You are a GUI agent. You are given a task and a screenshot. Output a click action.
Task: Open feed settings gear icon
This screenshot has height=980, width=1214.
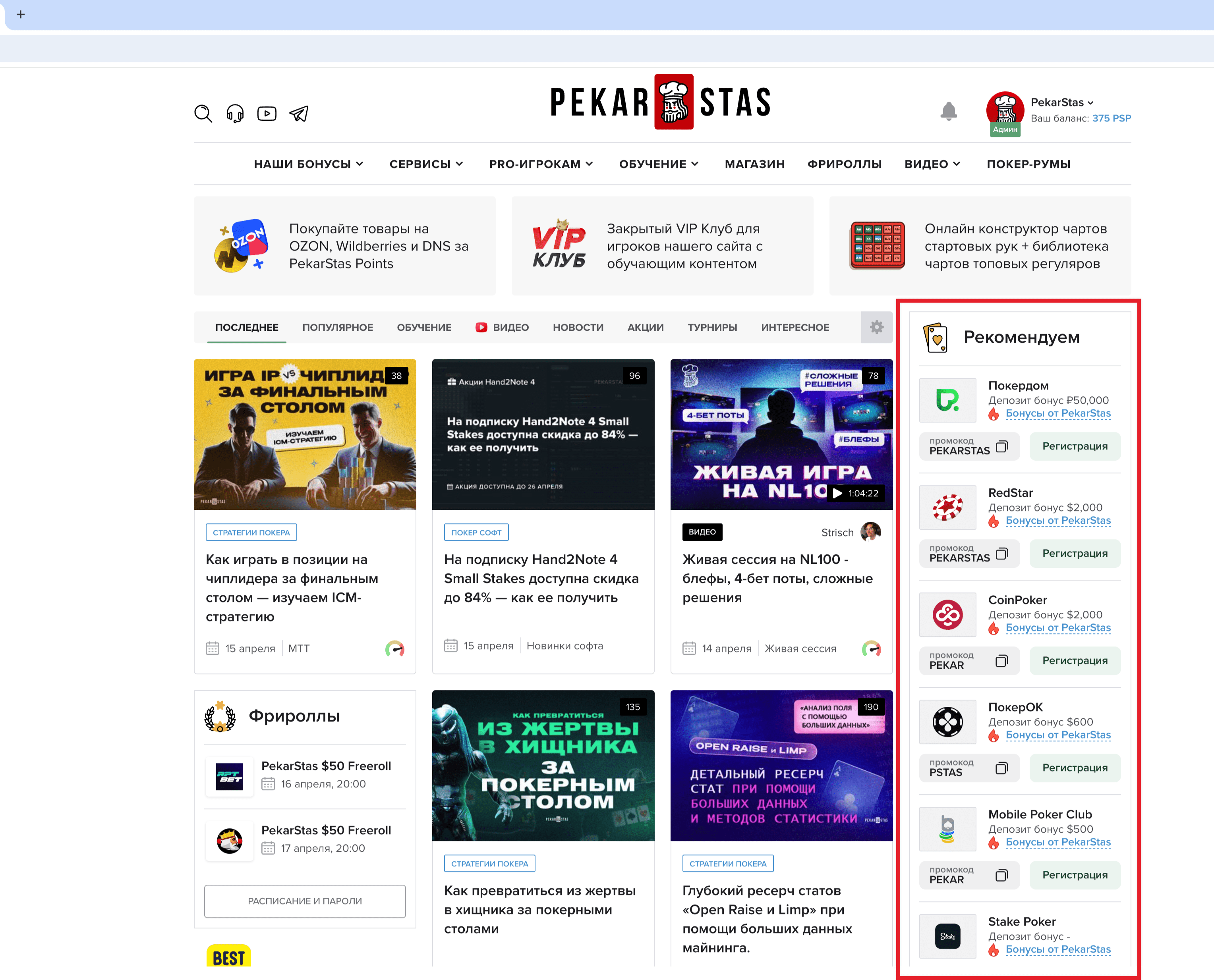tap(876, 327)
